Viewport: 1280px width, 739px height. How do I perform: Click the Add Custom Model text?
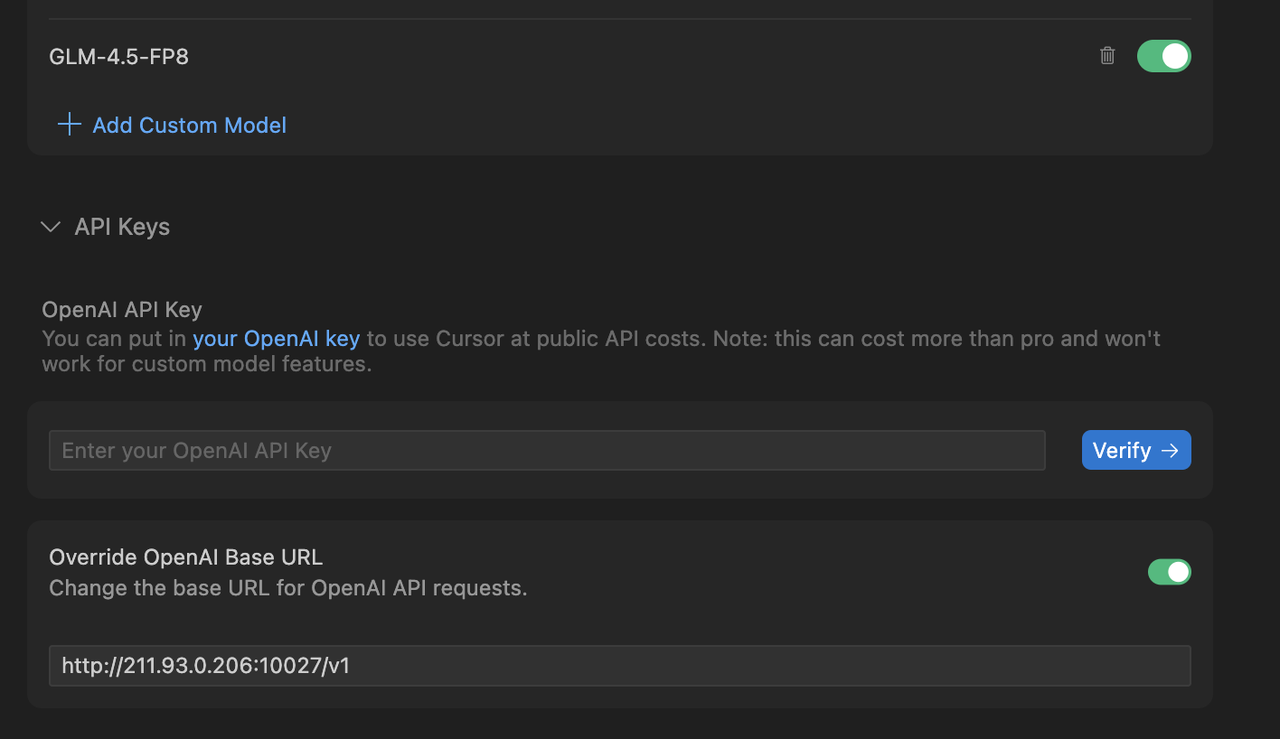pos(189,125)
